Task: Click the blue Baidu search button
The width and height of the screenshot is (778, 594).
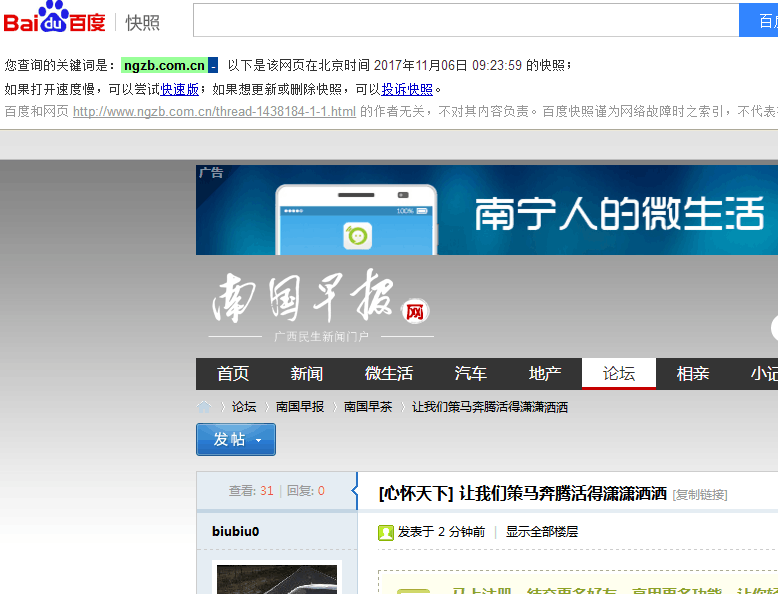Action: pyautogui.click(x=758, y=20)
